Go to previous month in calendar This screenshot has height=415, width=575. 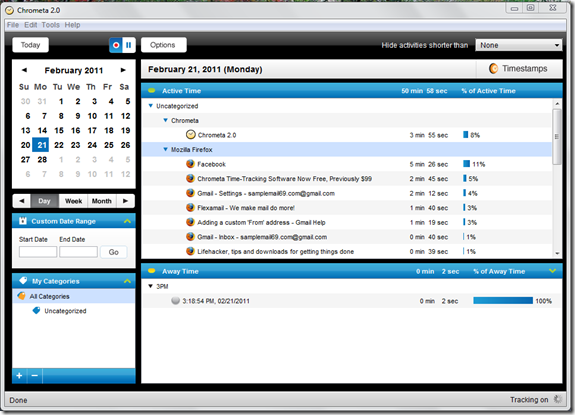coord(24,70)
